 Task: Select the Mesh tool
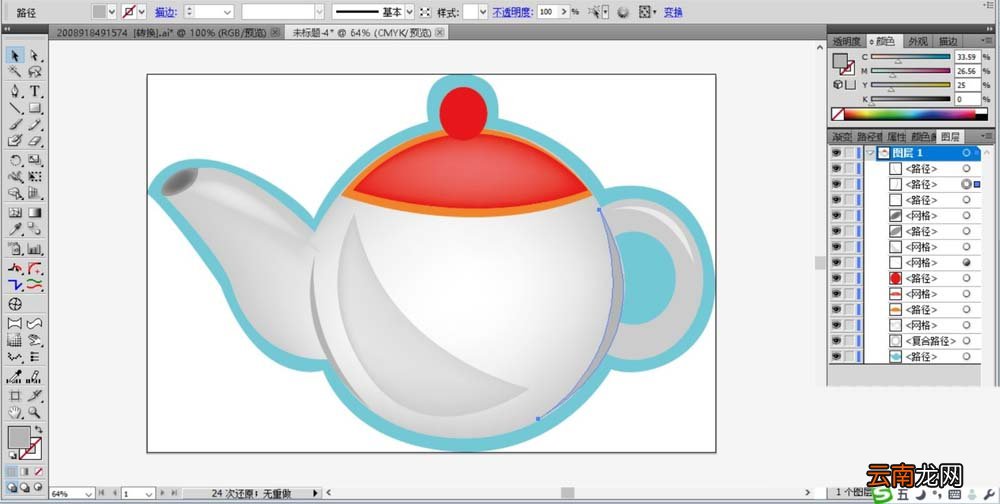(x=16, y=212)
